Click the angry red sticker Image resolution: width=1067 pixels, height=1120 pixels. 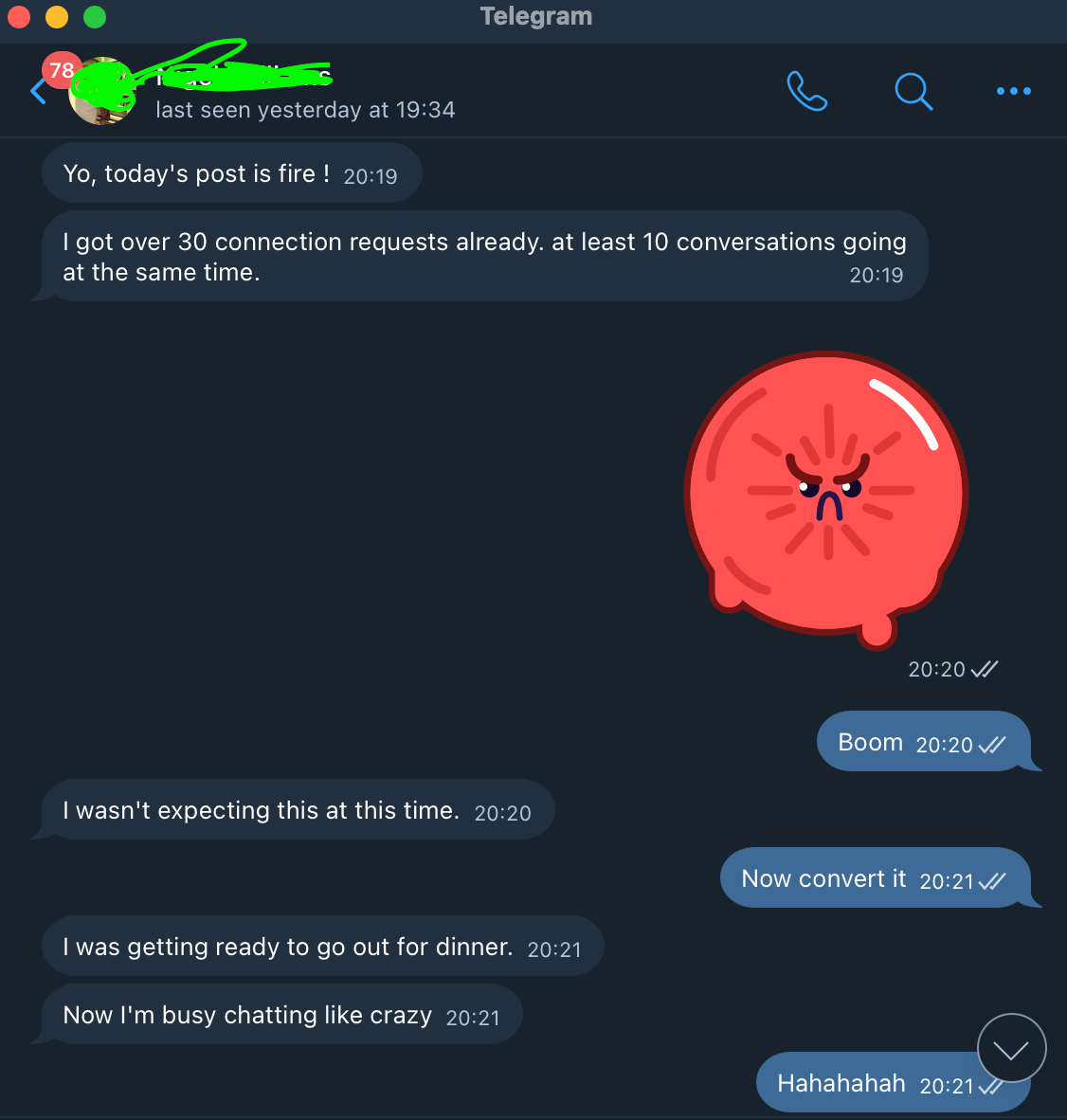tap(826, 499)
